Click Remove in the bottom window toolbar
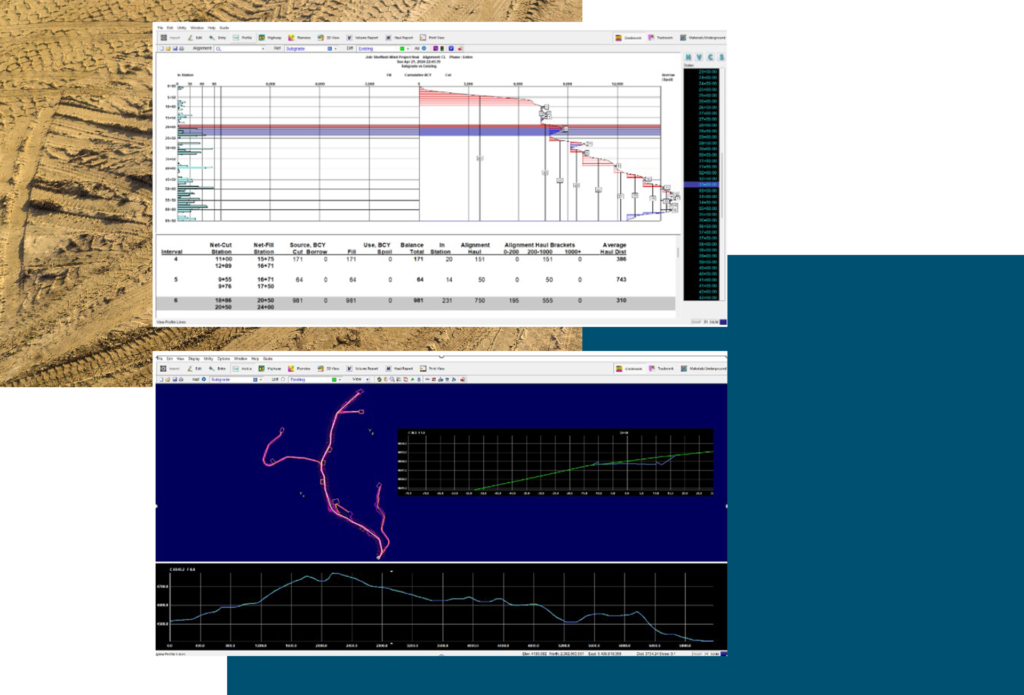Image resolution: width=1024 pixels, height=695 pixels. click(x=300, y=369)
